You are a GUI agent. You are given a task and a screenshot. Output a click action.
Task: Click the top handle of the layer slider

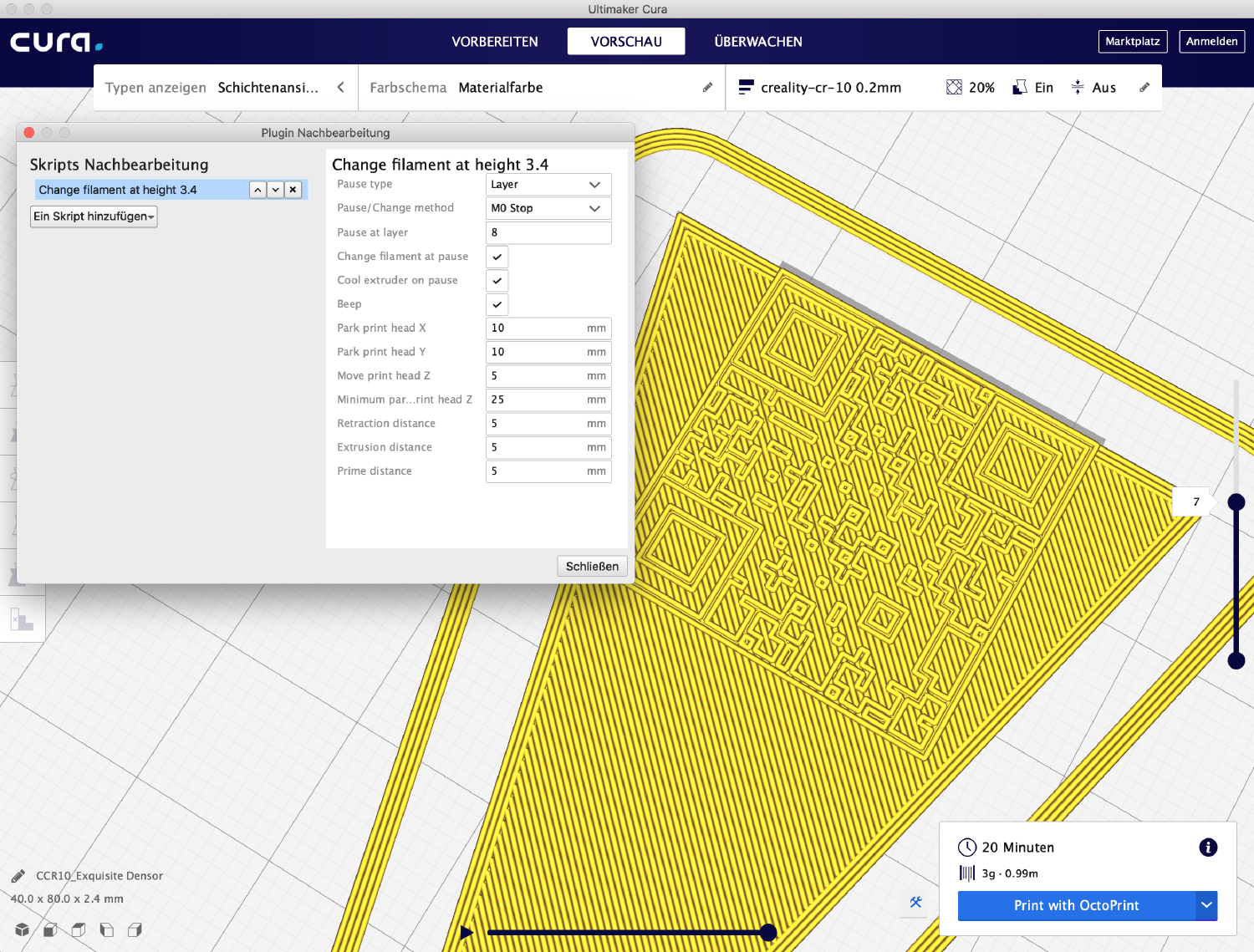pyautogui.click(x=1236, y=501)
